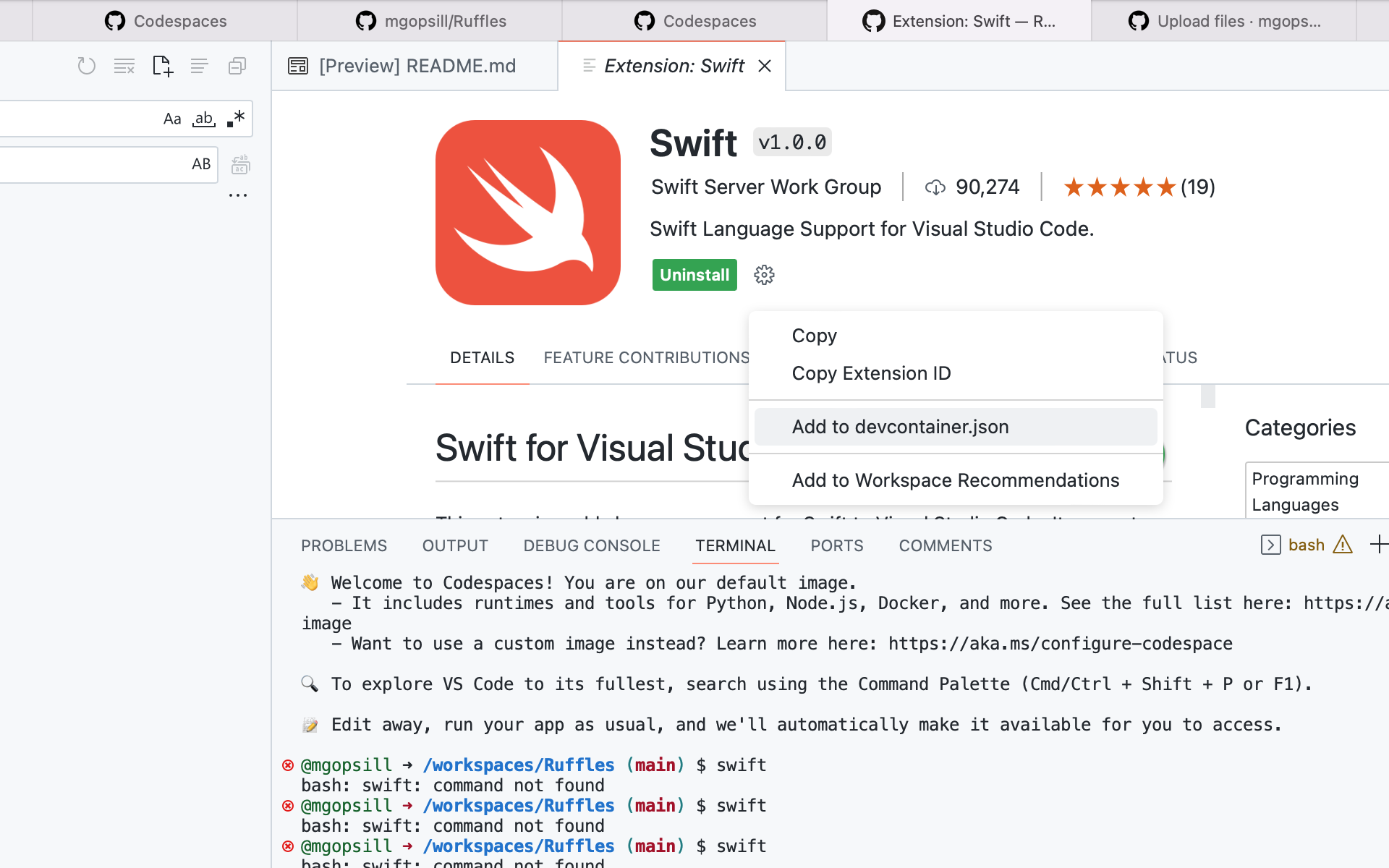Choose Copy from context menu
1389x868 pixels.
(956, 336)
